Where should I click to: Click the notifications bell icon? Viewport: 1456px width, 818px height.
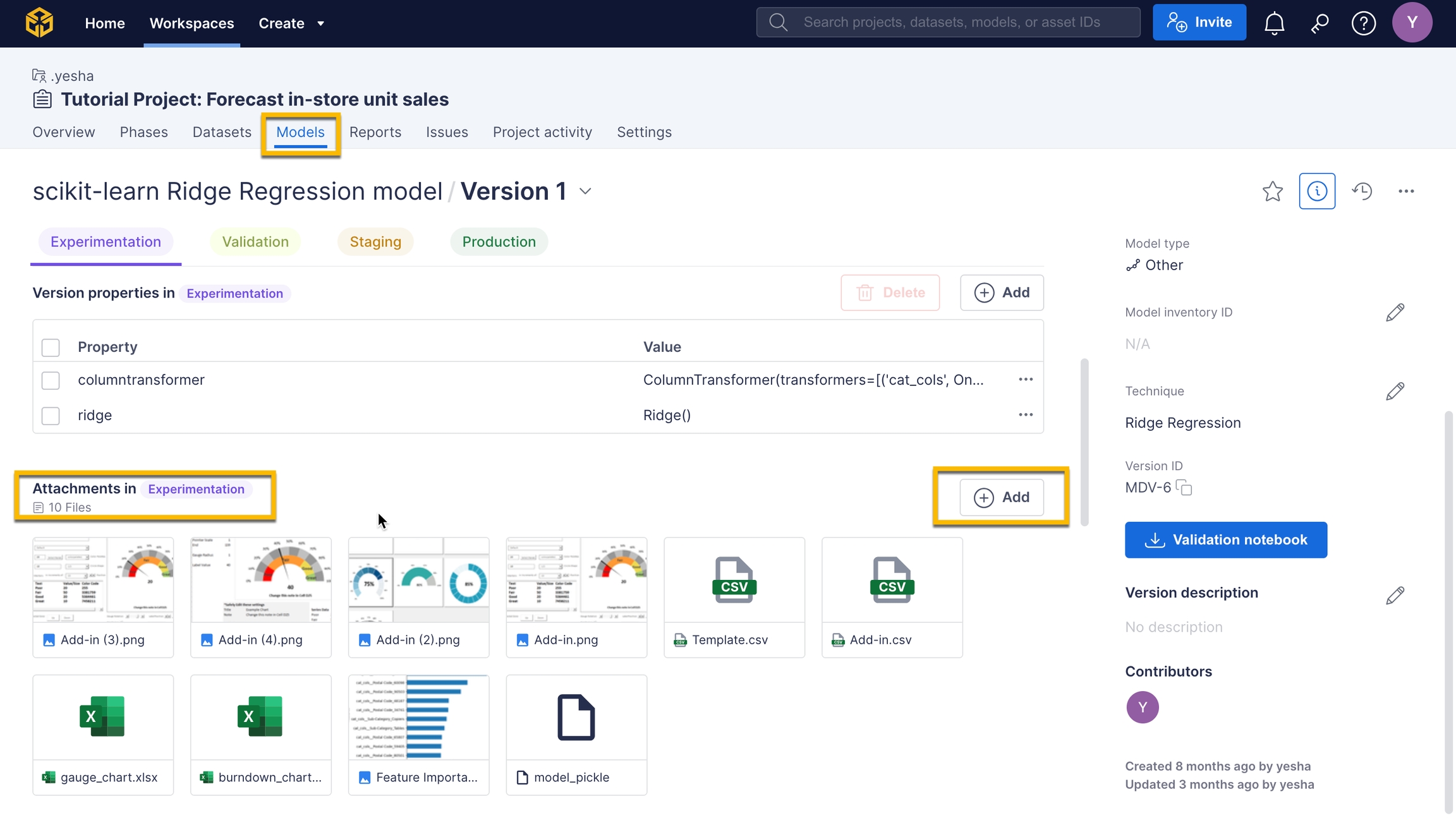coord(1274,23)
